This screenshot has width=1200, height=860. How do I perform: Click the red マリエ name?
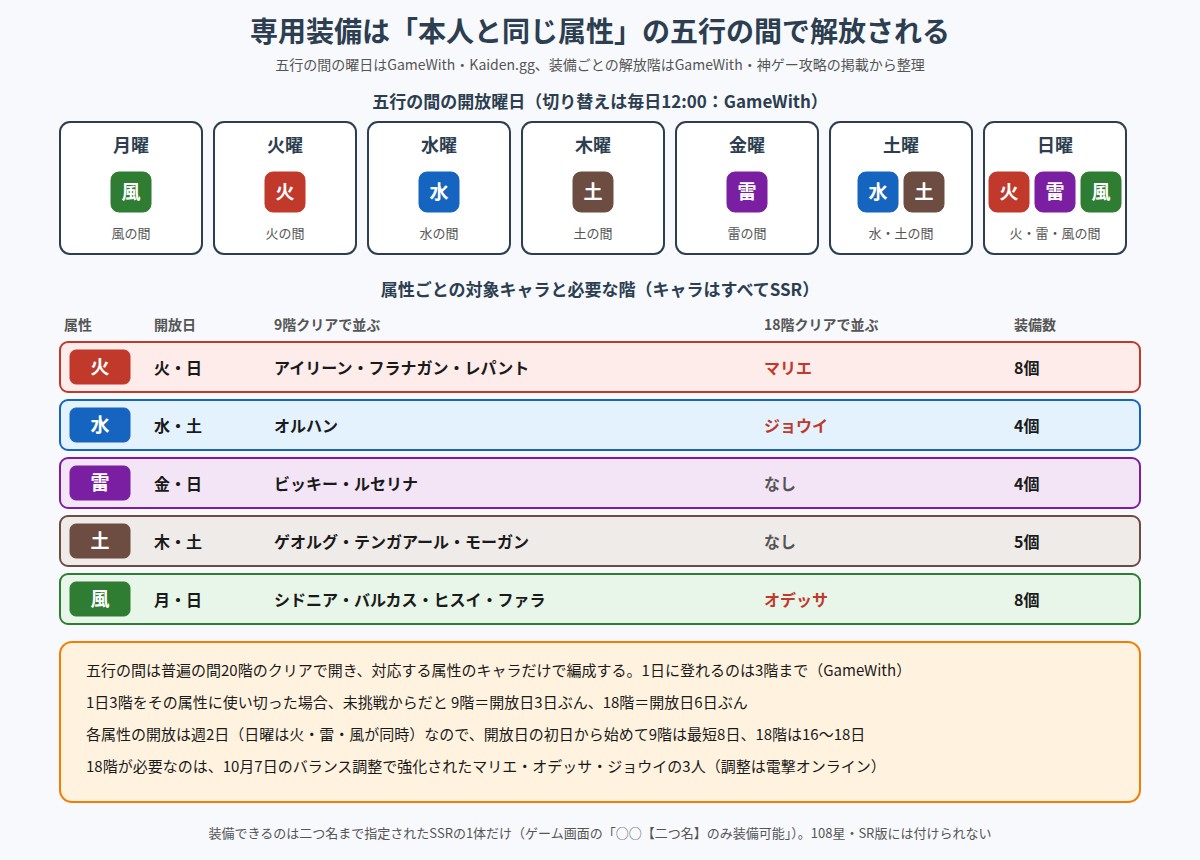pos(788,368)
